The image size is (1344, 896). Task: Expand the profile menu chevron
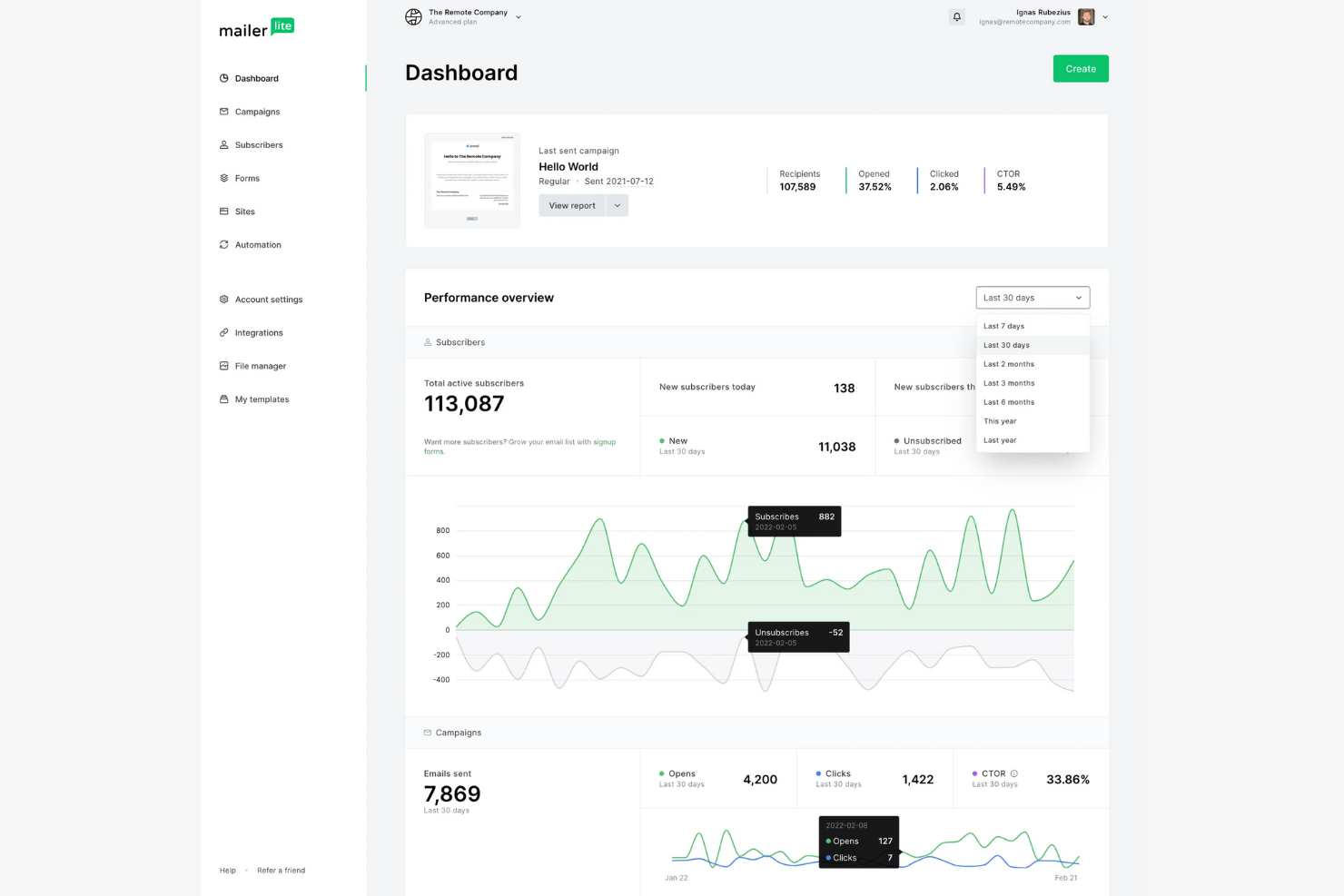[x=1104, y=16]
